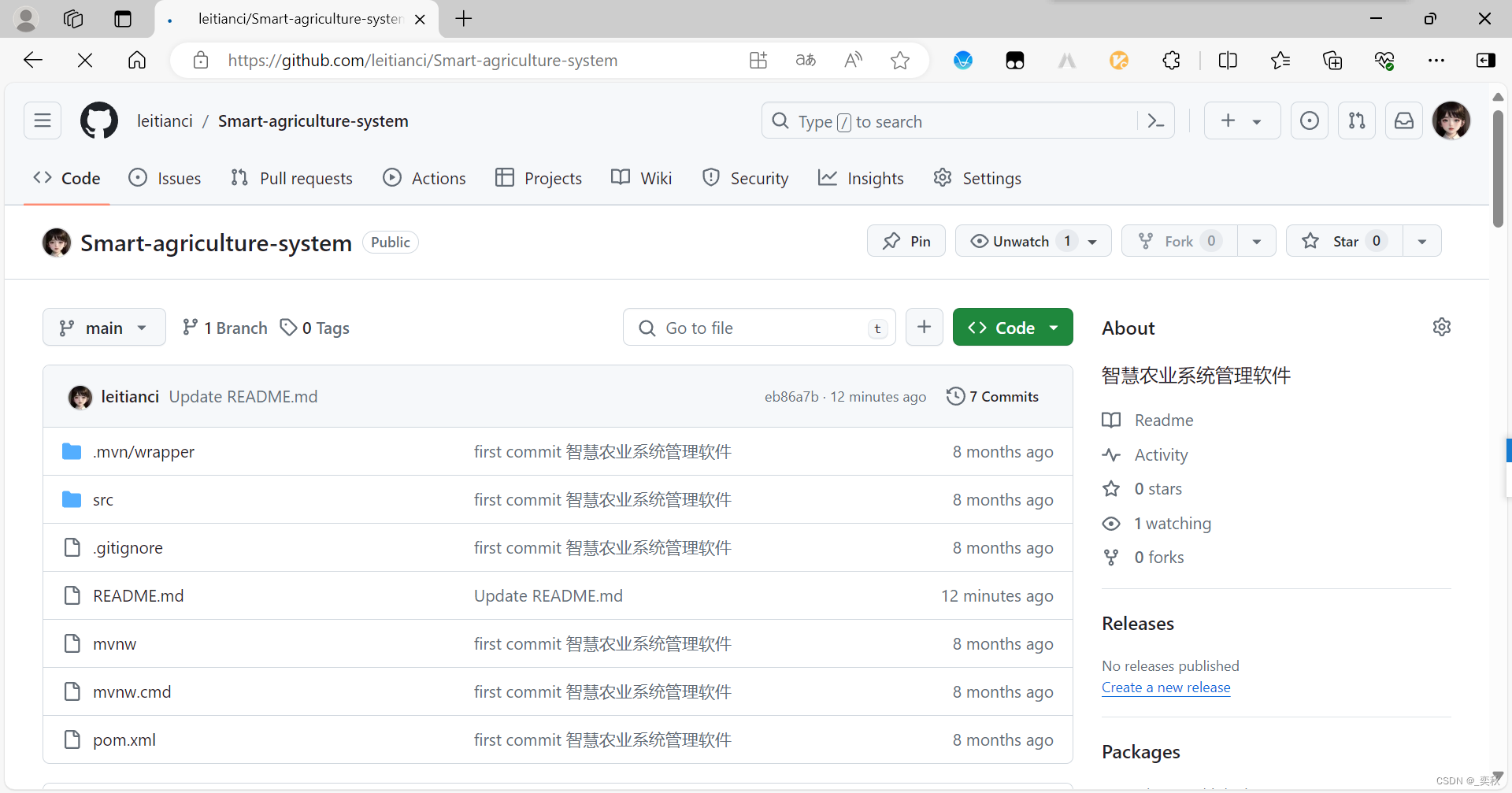
Task: Open the GitHub homepage logo
Action: [99, 120]
